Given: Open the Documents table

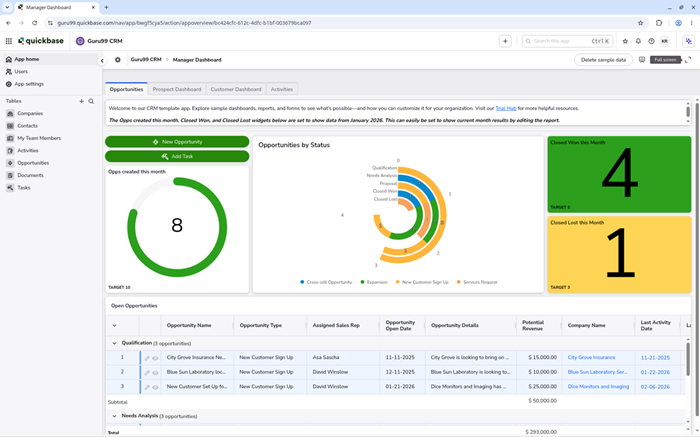Looking at the screenshot, I should [30, 175].
